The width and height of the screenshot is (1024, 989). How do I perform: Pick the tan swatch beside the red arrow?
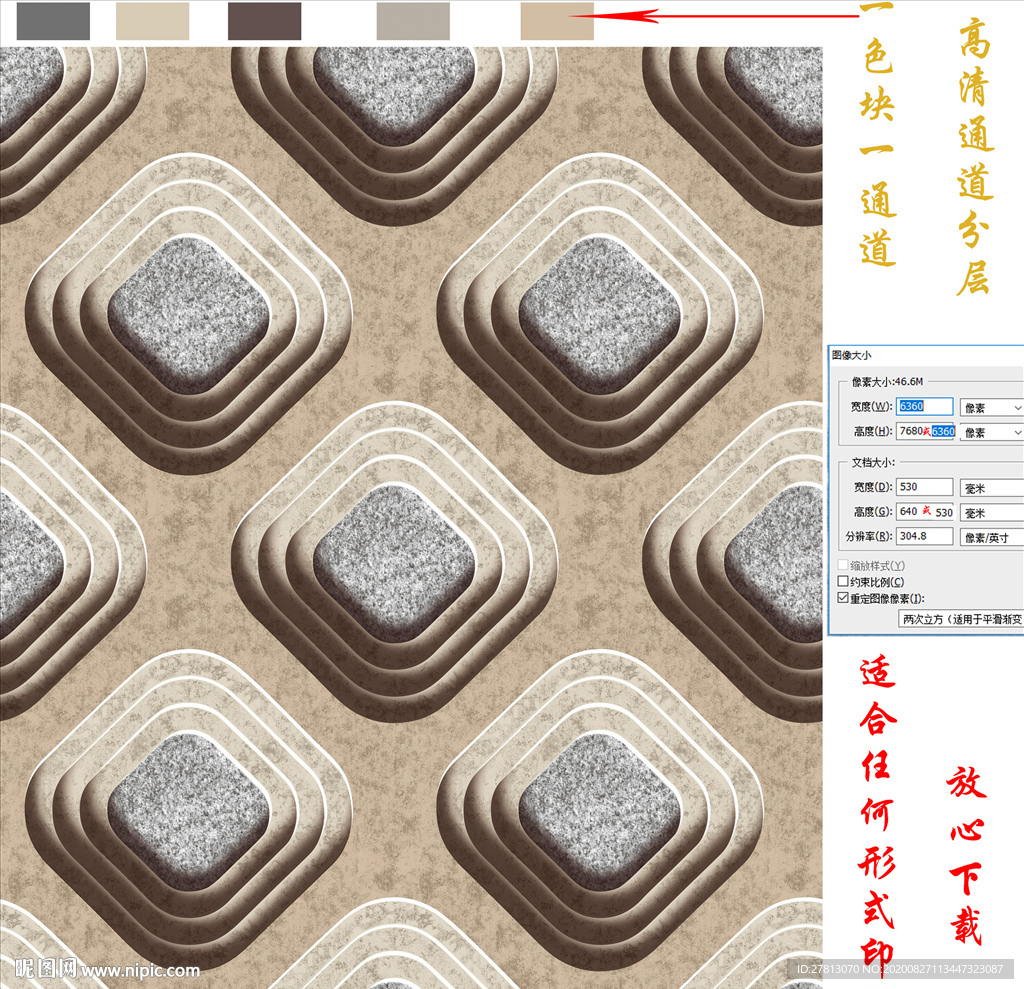pos(557,21)
